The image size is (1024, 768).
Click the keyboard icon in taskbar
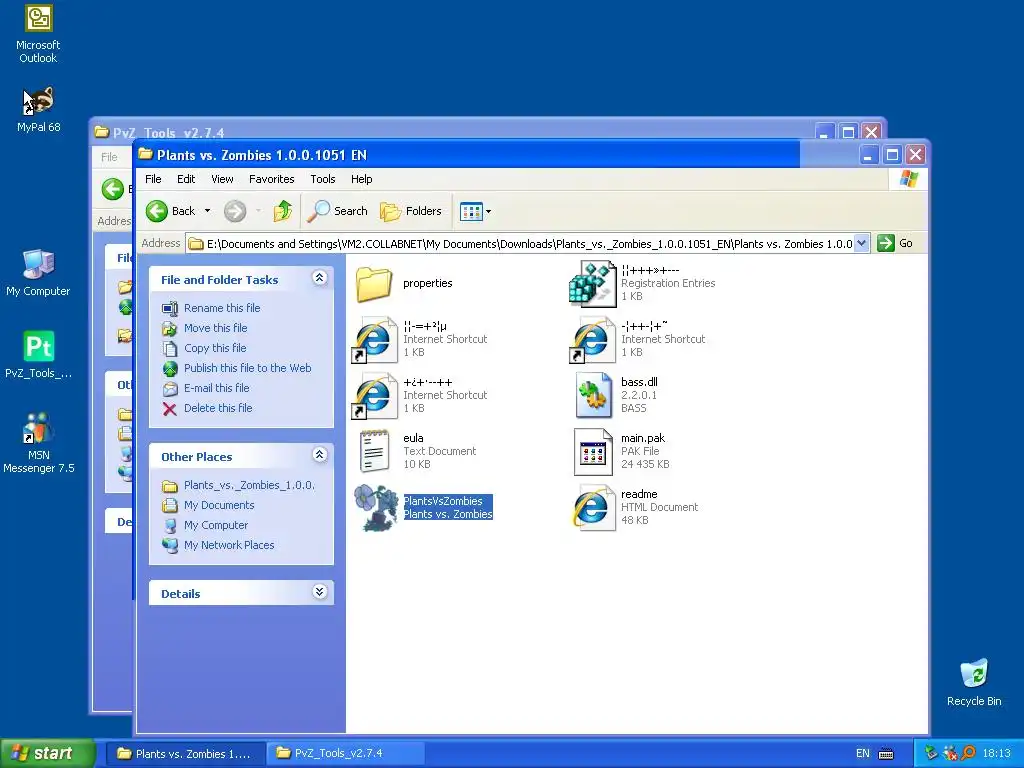point(886,754)
